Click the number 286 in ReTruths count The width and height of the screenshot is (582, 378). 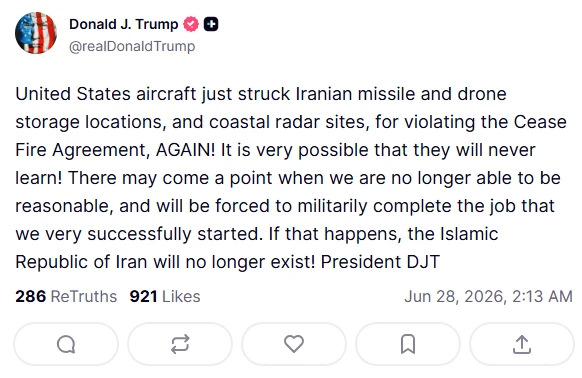click(31, 296)
